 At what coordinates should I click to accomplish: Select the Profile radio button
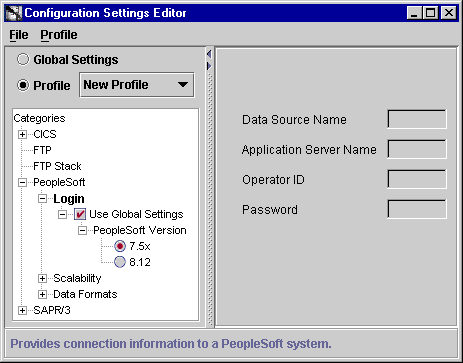[x=23, y=85]
